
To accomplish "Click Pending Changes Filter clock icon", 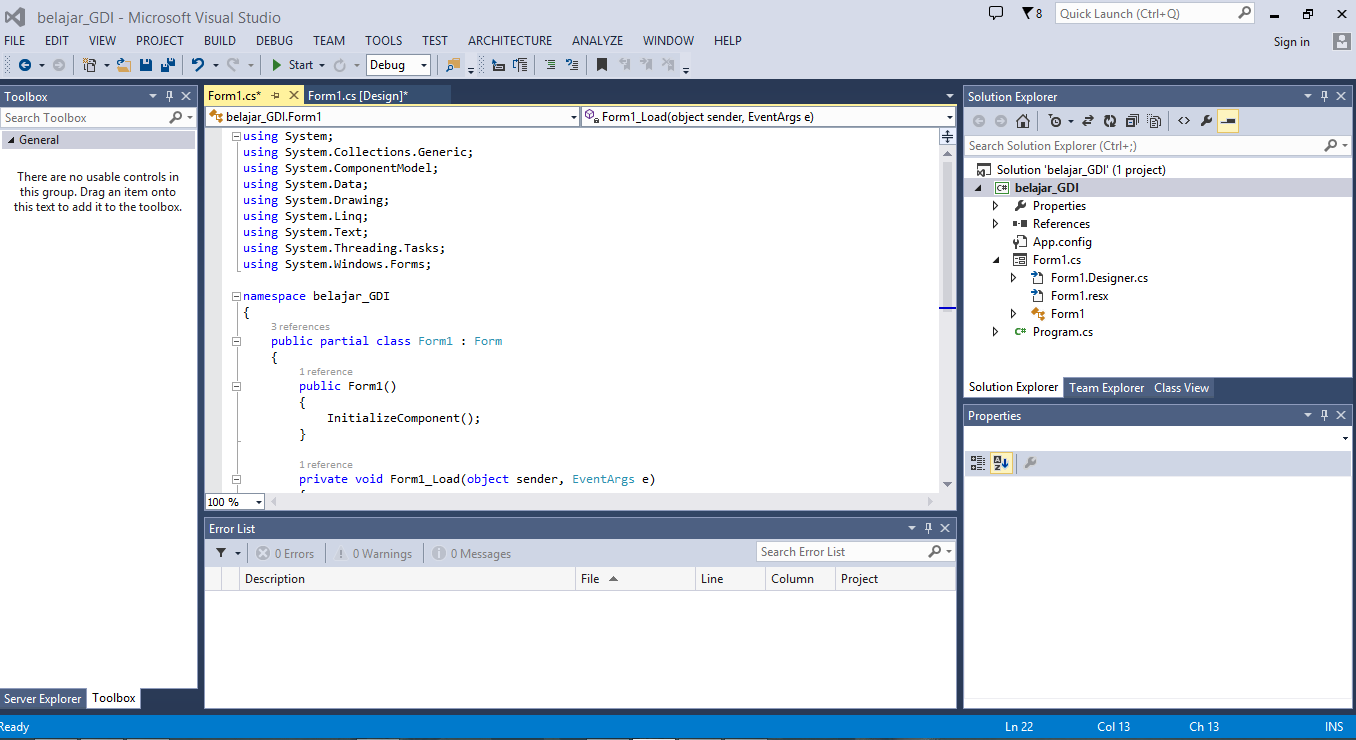I will tap(1055, 121).
